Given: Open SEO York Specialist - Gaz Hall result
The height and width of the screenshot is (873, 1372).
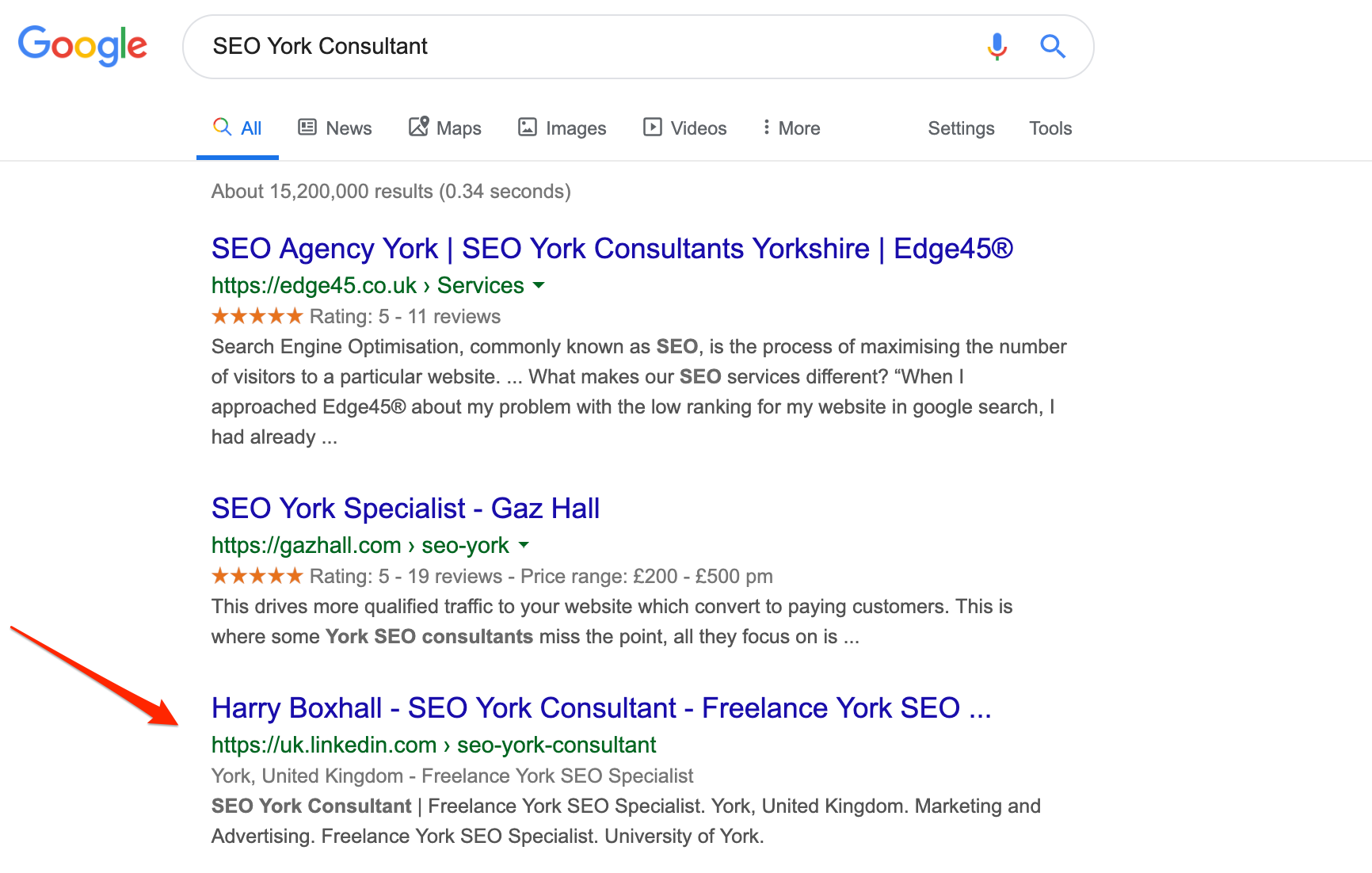Looking at the screenshot, I should point(406,509).
